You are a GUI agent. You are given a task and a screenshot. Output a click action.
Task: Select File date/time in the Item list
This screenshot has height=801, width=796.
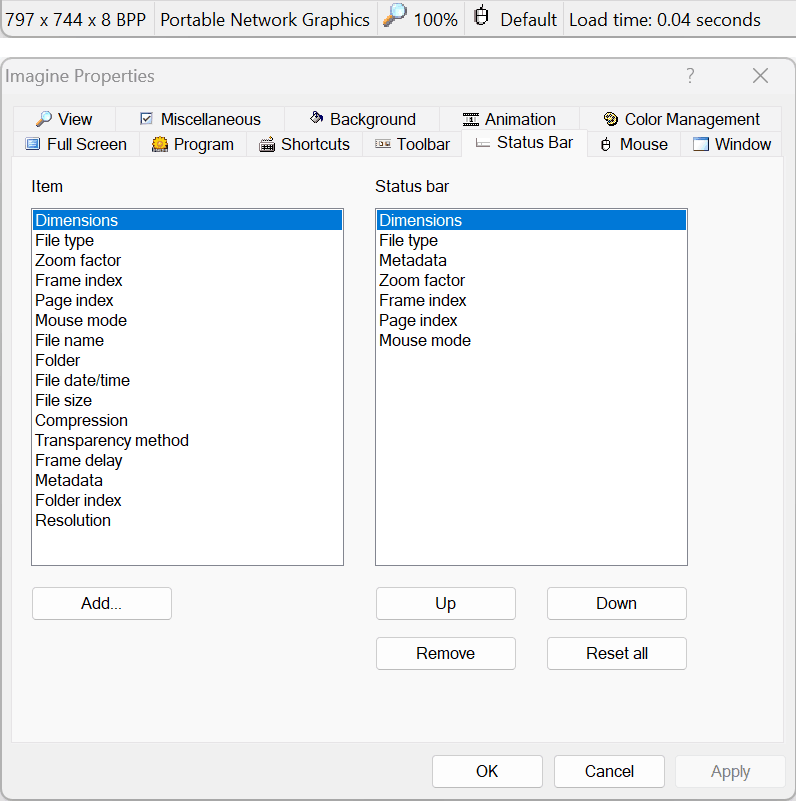pyautogui.click(x=188, y=380)
